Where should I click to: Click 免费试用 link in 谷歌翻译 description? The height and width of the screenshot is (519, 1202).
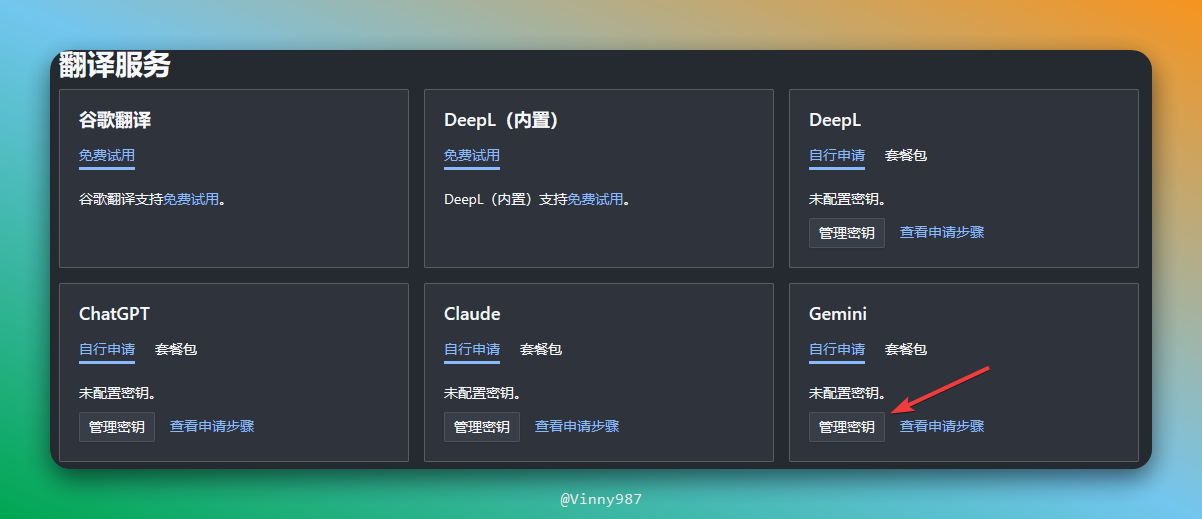(x=191, y=199)
